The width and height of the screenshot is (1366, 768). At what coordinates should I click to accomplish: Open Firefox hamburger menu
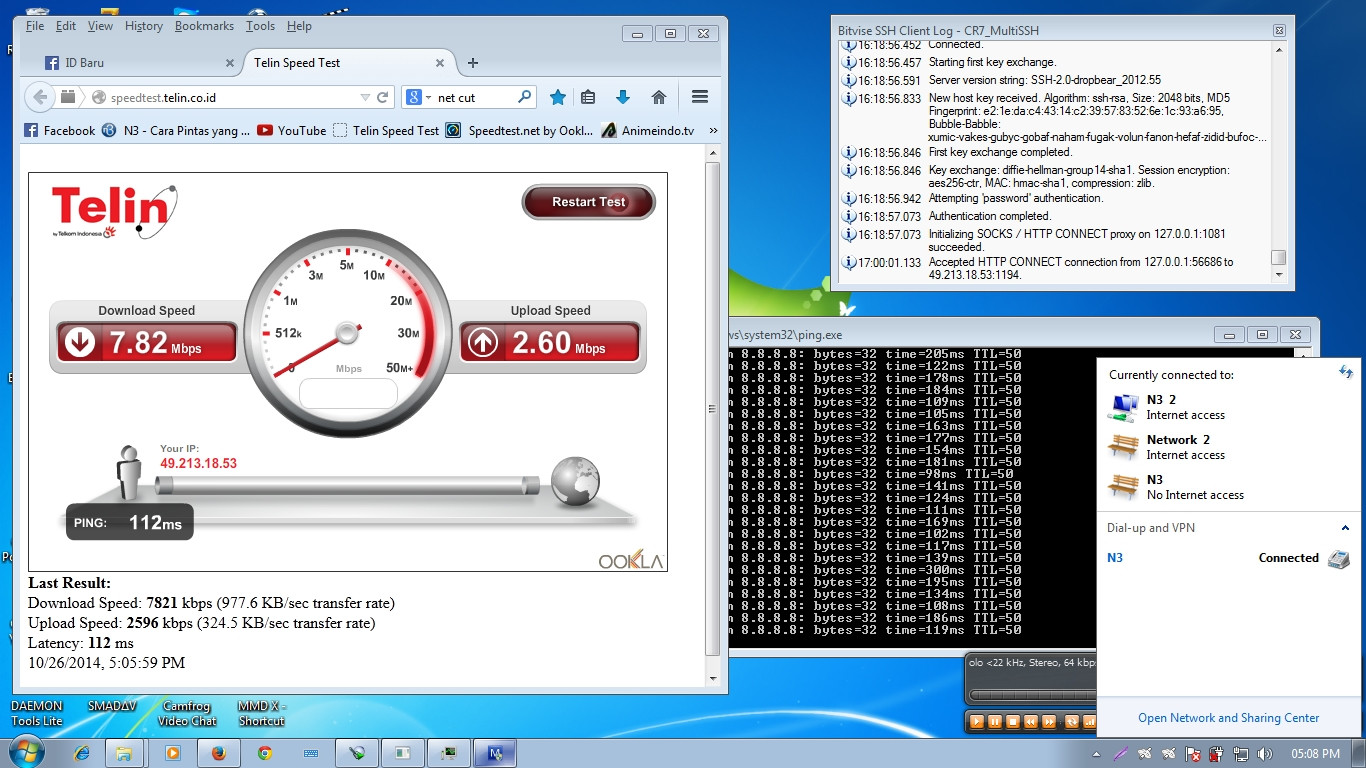[699, 97]
